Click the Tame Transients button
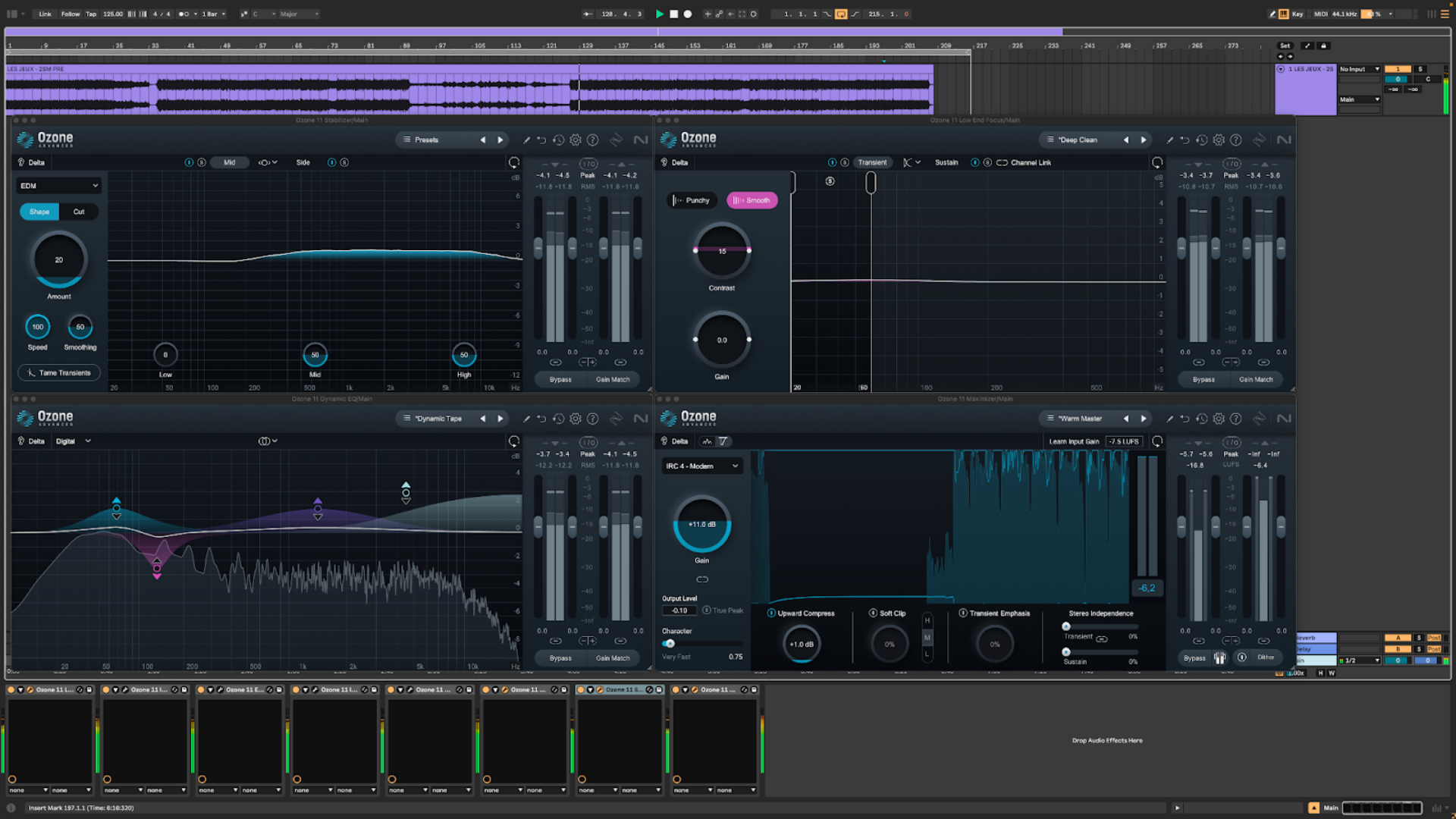 coord(58,372)
